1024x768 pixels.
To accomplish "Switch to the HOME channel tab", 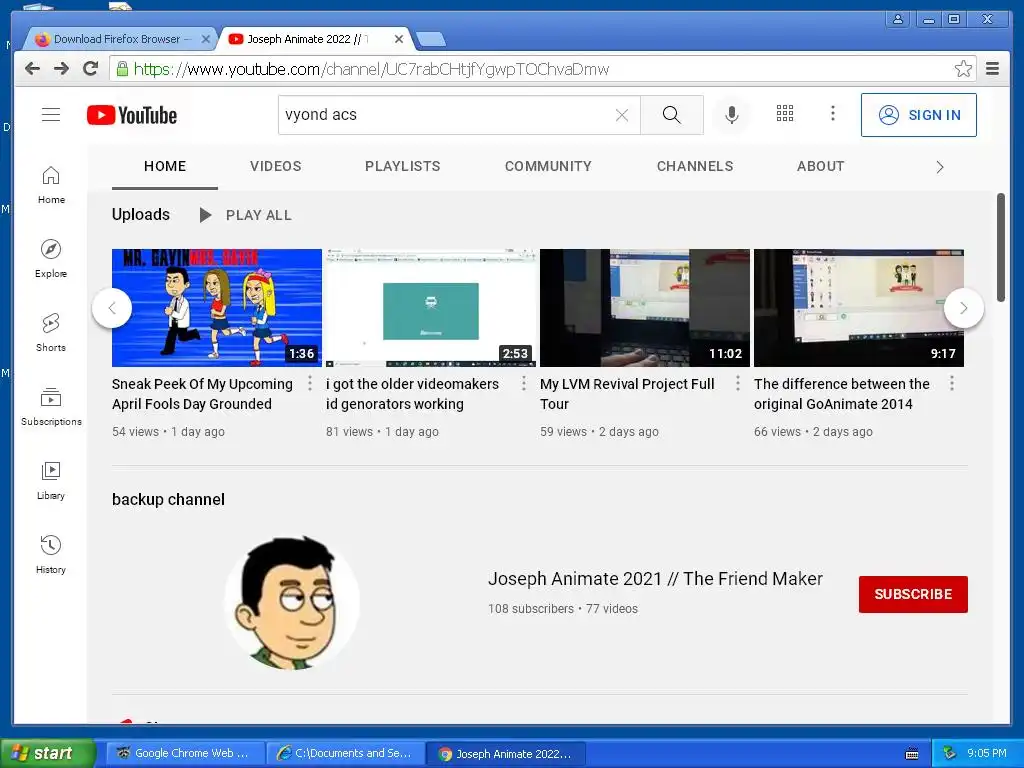I will pyautogui.click(x=165, y=167).
